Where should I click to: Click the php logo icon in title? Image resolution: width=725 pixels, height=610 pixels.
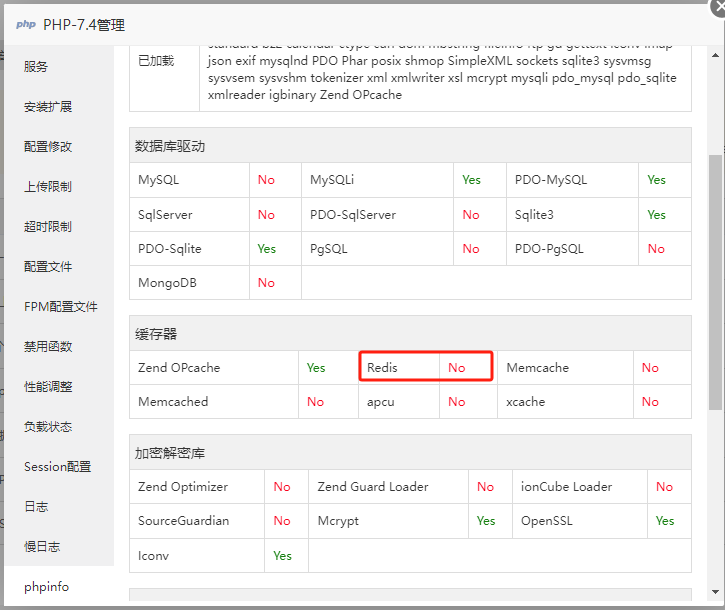coord(26,24)
